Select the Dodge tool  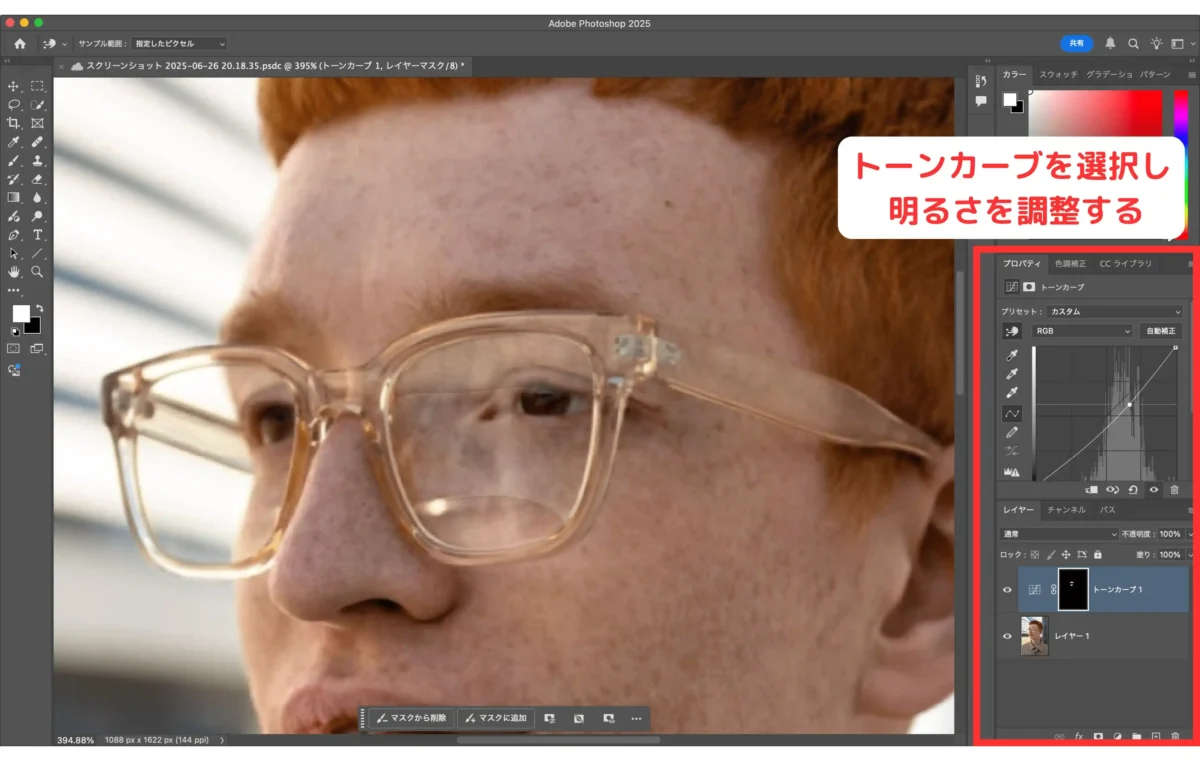pos(37,216)
